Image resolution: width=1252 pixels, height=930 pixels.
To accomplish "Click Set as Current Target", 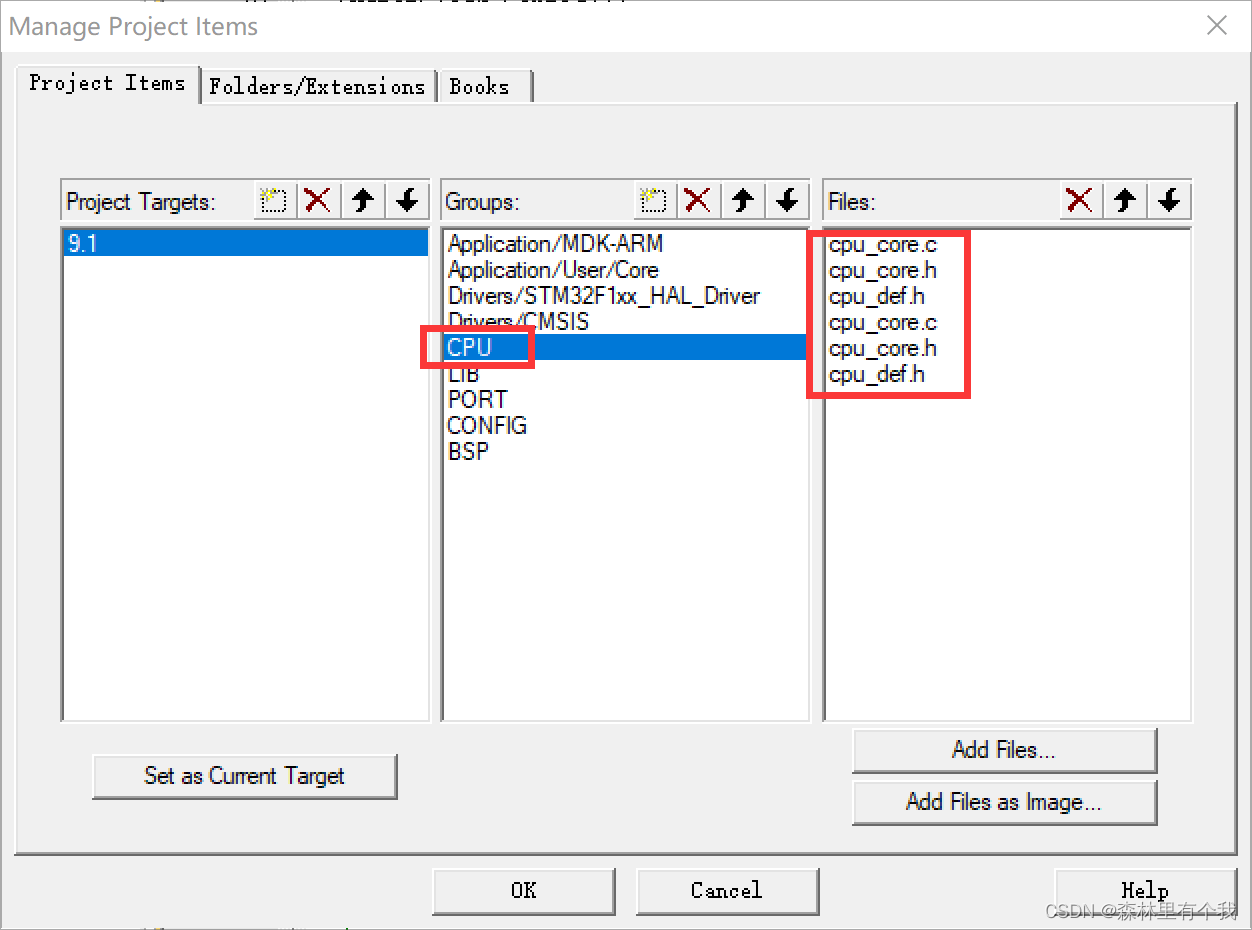I will [x=244, y=776].
